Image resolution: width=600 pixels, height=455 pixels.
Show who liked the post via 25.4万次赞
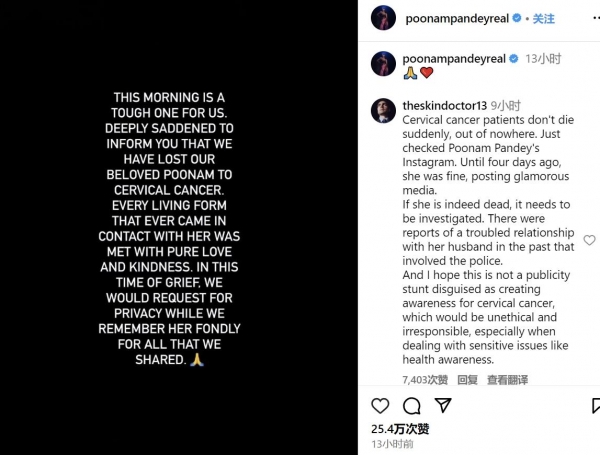[400, 429]
